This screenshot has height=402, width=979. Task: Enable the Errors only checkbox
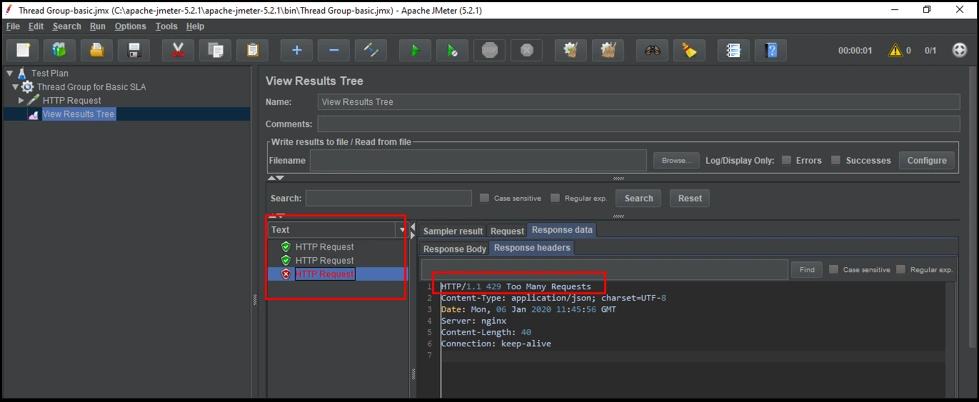click(787, 160)
